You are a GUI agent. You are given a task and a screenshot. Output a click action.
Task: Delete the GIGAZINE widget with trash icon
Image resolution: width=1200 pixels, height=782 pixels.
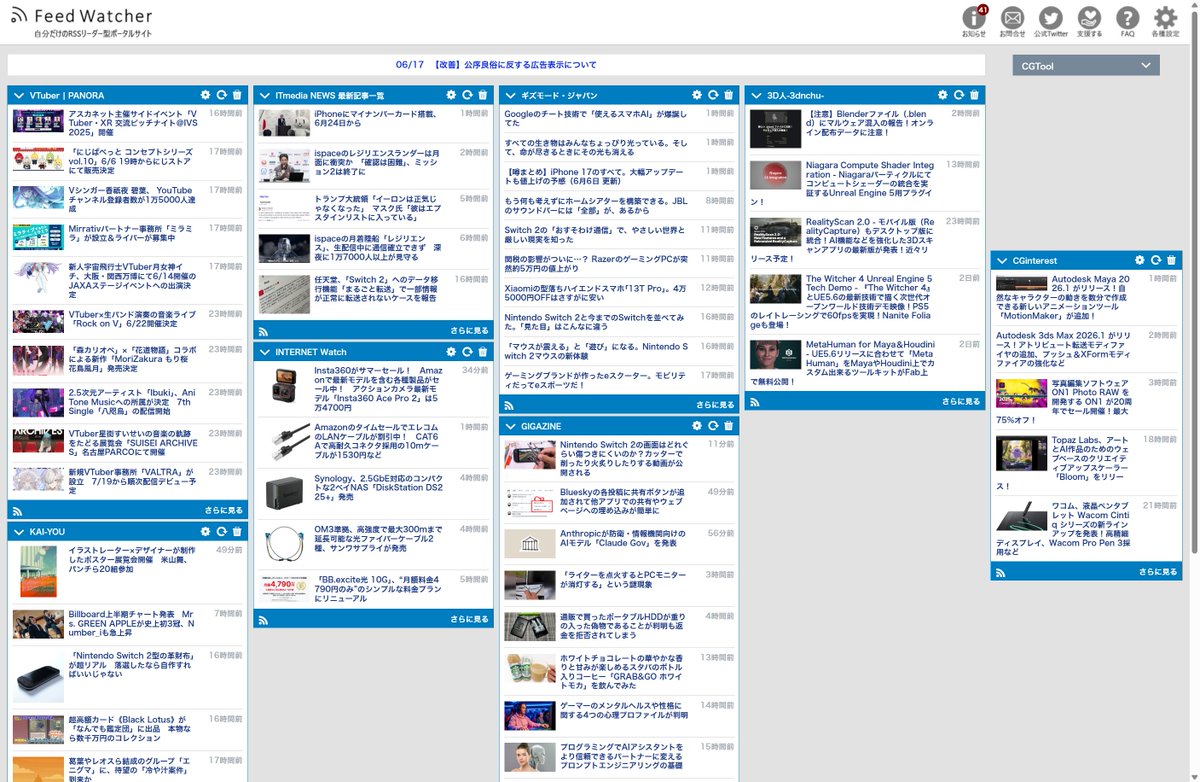pos(728,426)
